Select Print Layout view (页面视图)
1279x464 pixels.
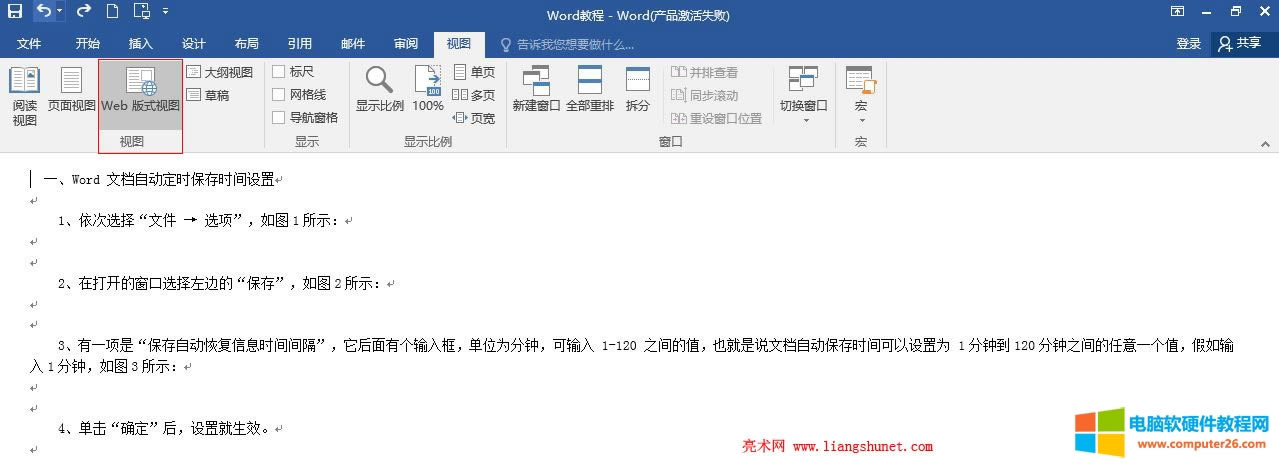coord(71,96)
